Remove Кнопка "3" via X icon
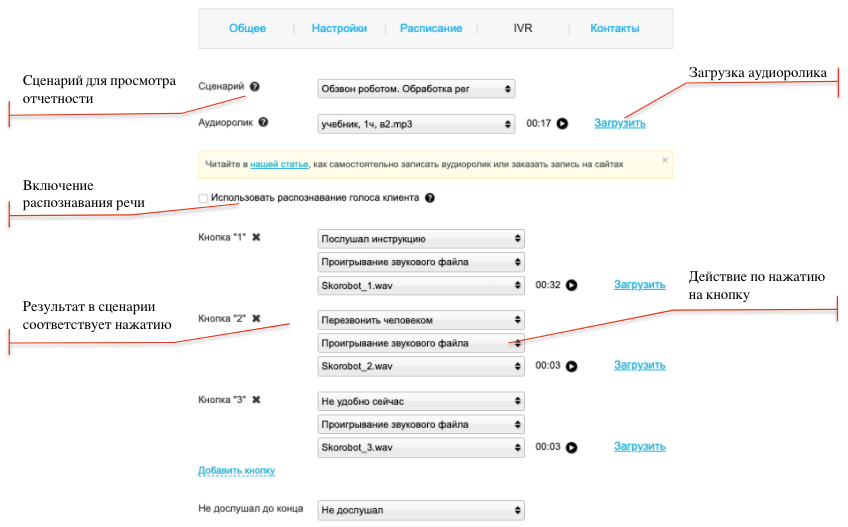 click(x=257, y=400)
